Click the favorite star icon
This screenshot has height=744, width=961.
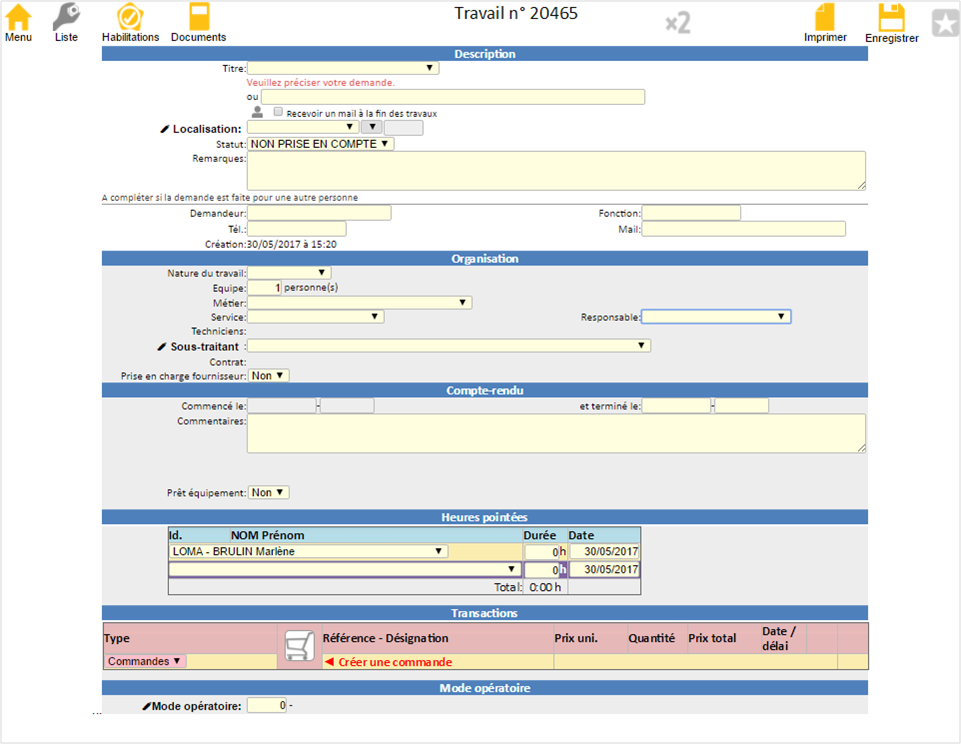945,23
